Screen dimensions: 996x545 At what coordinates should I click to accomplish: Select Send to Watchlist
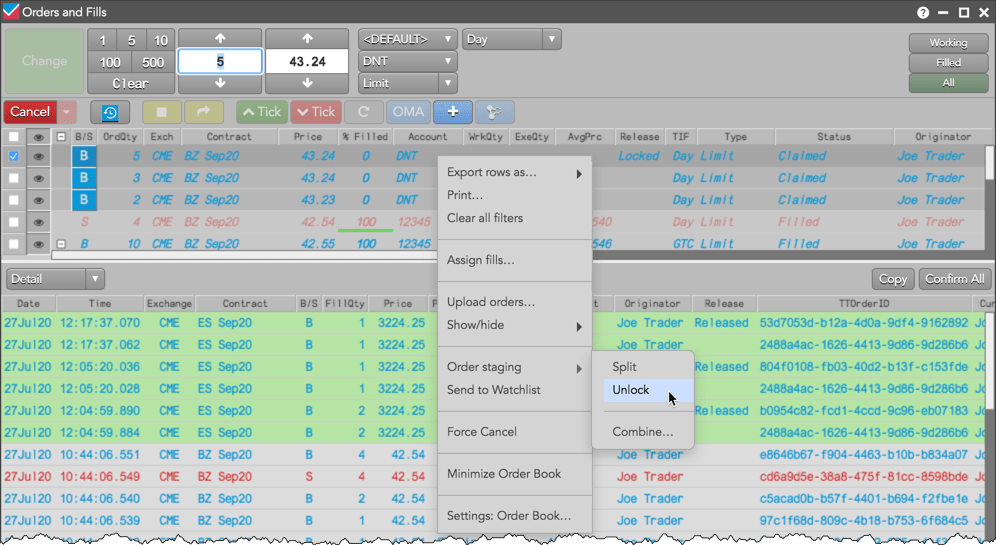coord(515,390)
